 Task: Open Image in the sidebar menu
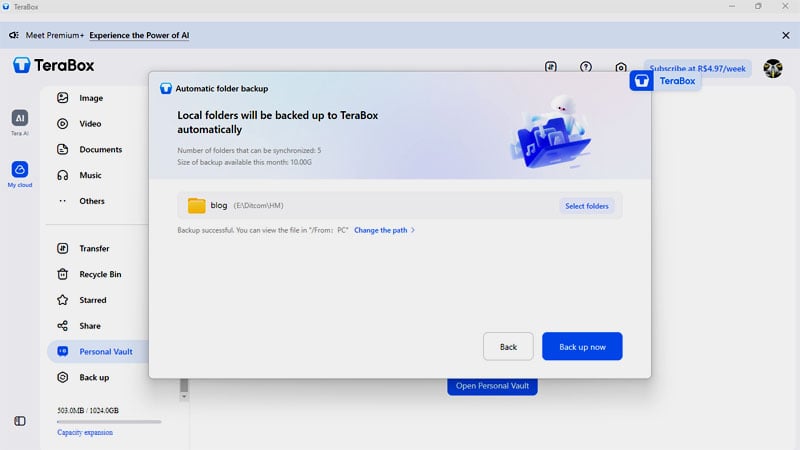tap(91, 98)
